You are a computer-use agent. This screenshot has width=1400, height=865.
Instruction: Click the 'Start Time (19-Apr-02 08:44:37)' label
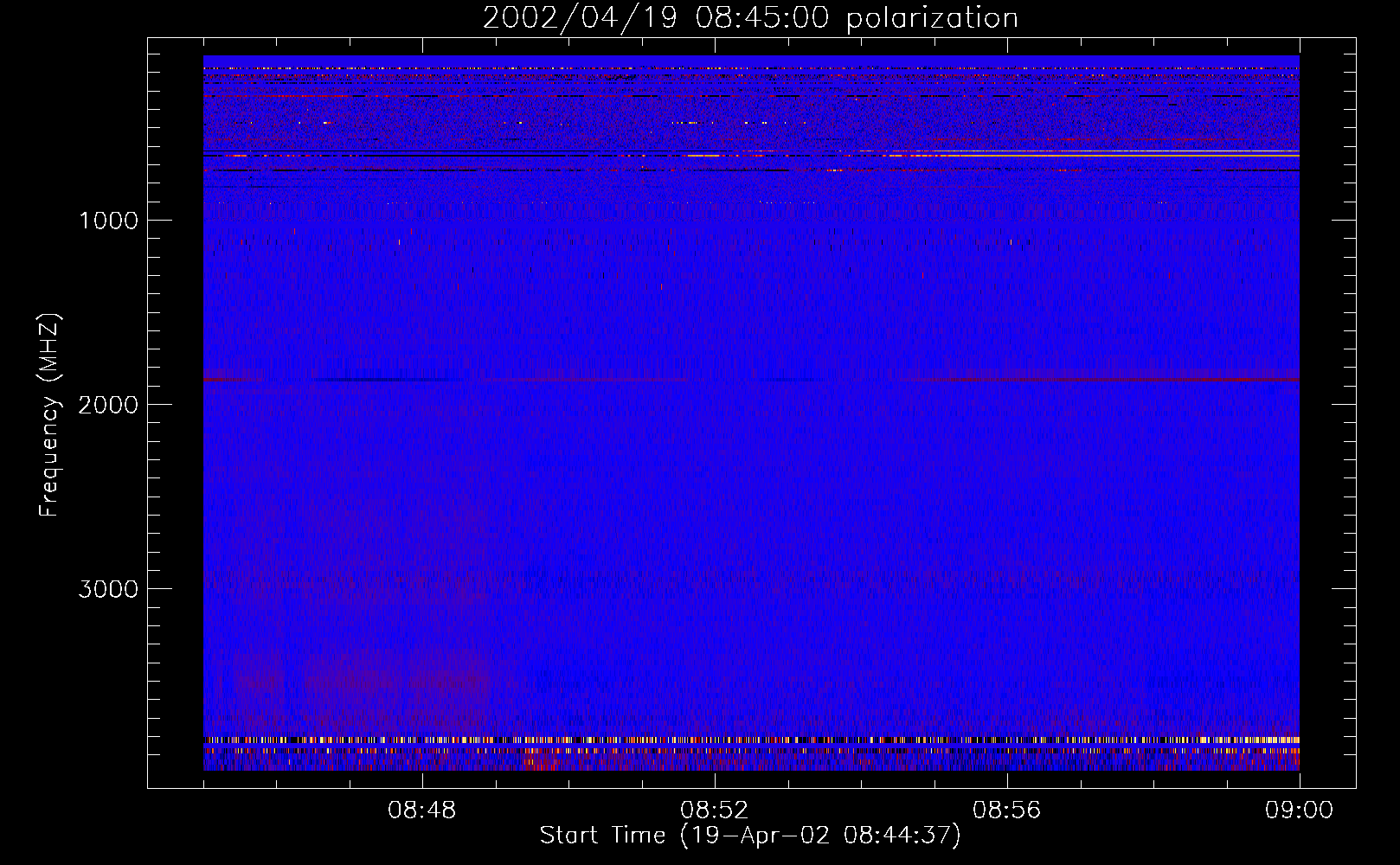(750, 836)
